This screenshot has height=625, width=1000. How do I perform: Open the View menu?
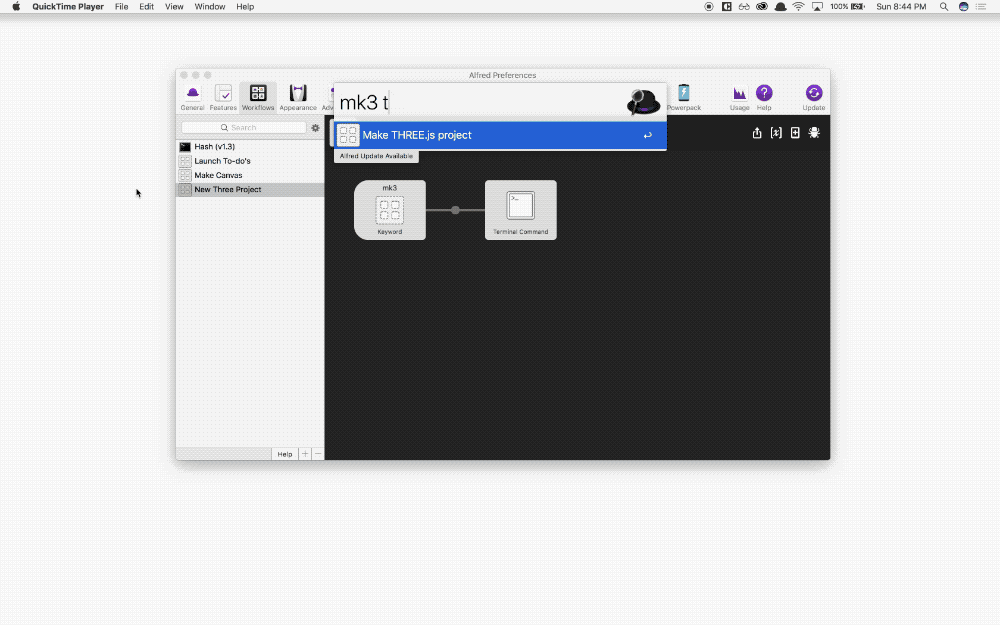[174, 6]
